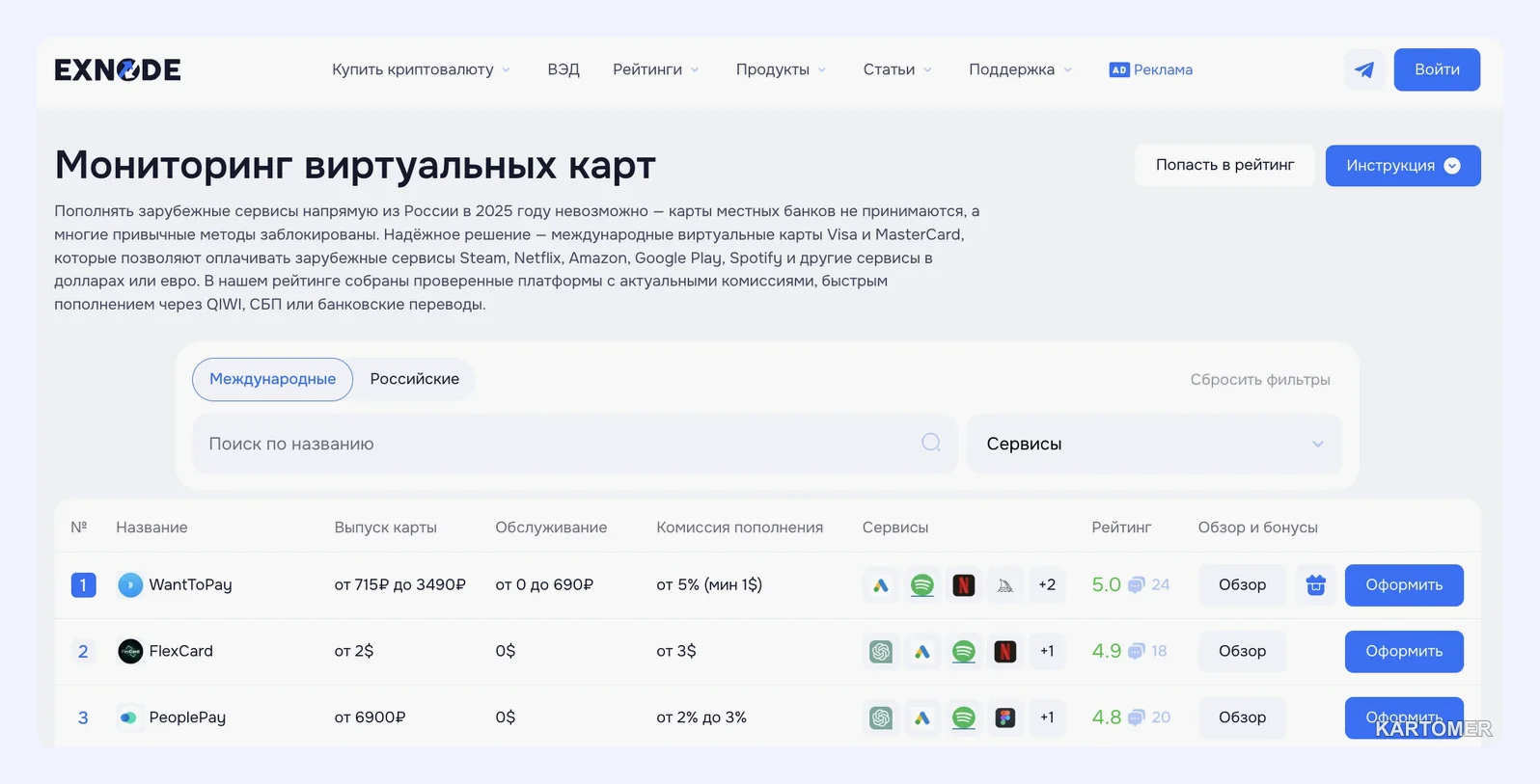This screenshot has height=784, width=1540.
Task: Click the 'от 6900₽' cell
Action: 370,717
